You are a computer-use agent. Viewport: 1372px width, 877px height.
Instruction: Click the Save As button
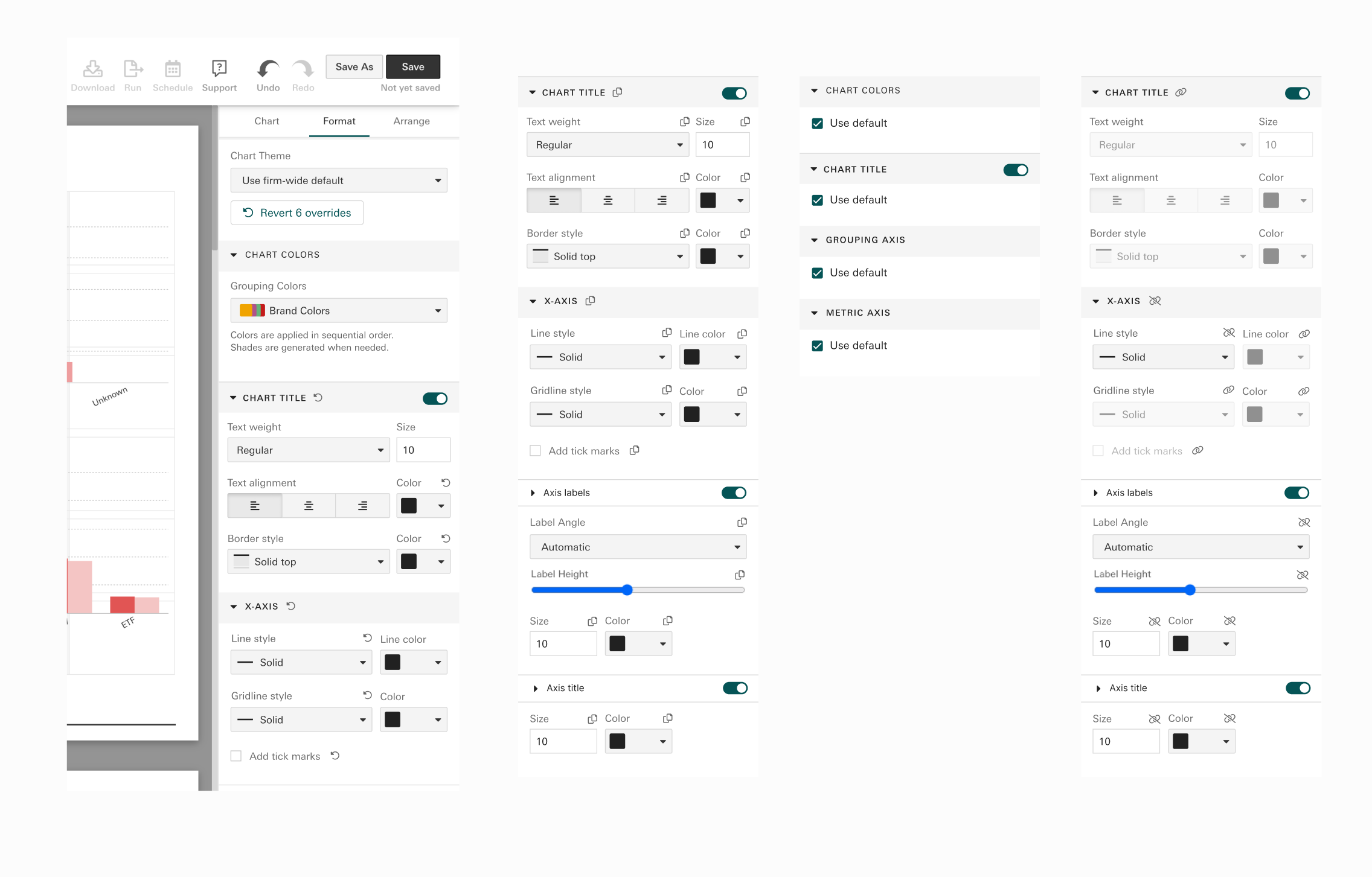[x=354, y=67]
